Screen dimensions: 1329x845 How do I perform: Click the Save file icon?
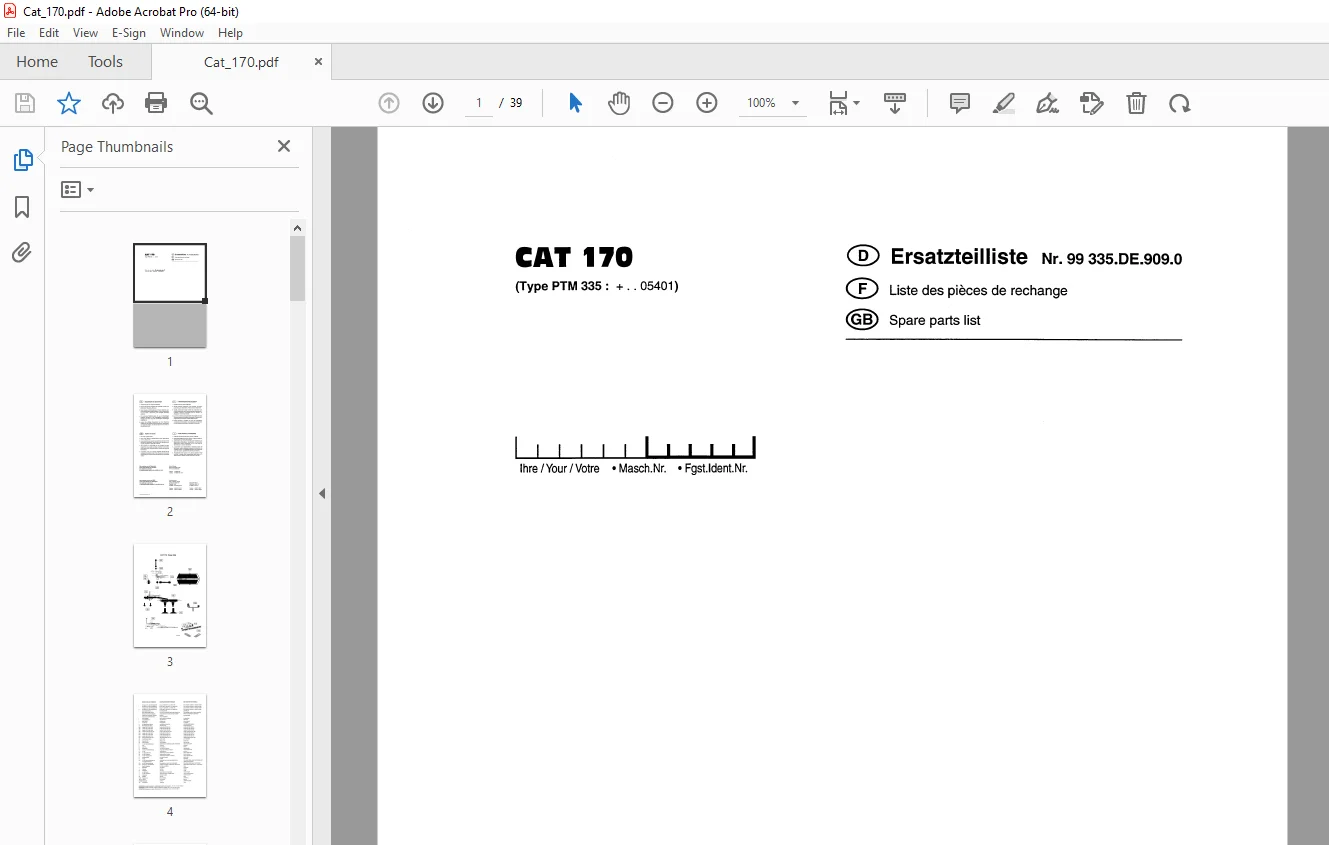[x=25, y=103]
